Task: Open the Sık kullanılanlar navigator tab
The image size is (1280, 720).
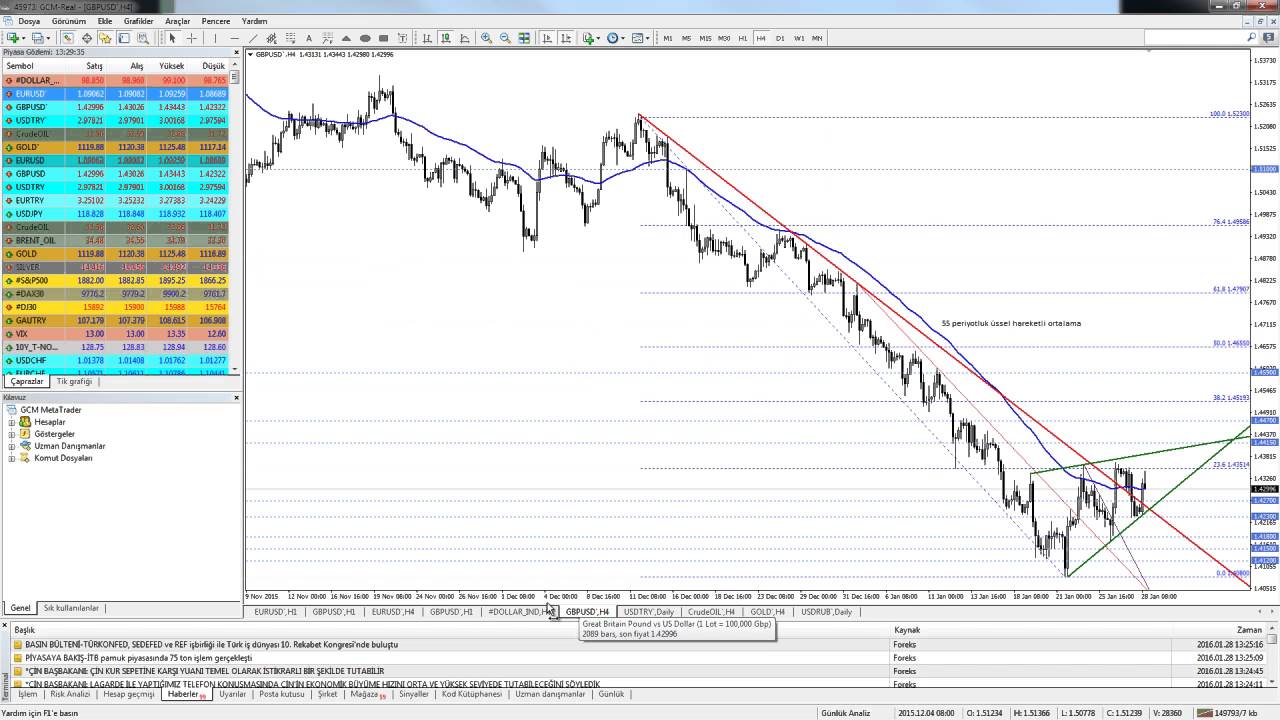Action: tap(71, 608)
